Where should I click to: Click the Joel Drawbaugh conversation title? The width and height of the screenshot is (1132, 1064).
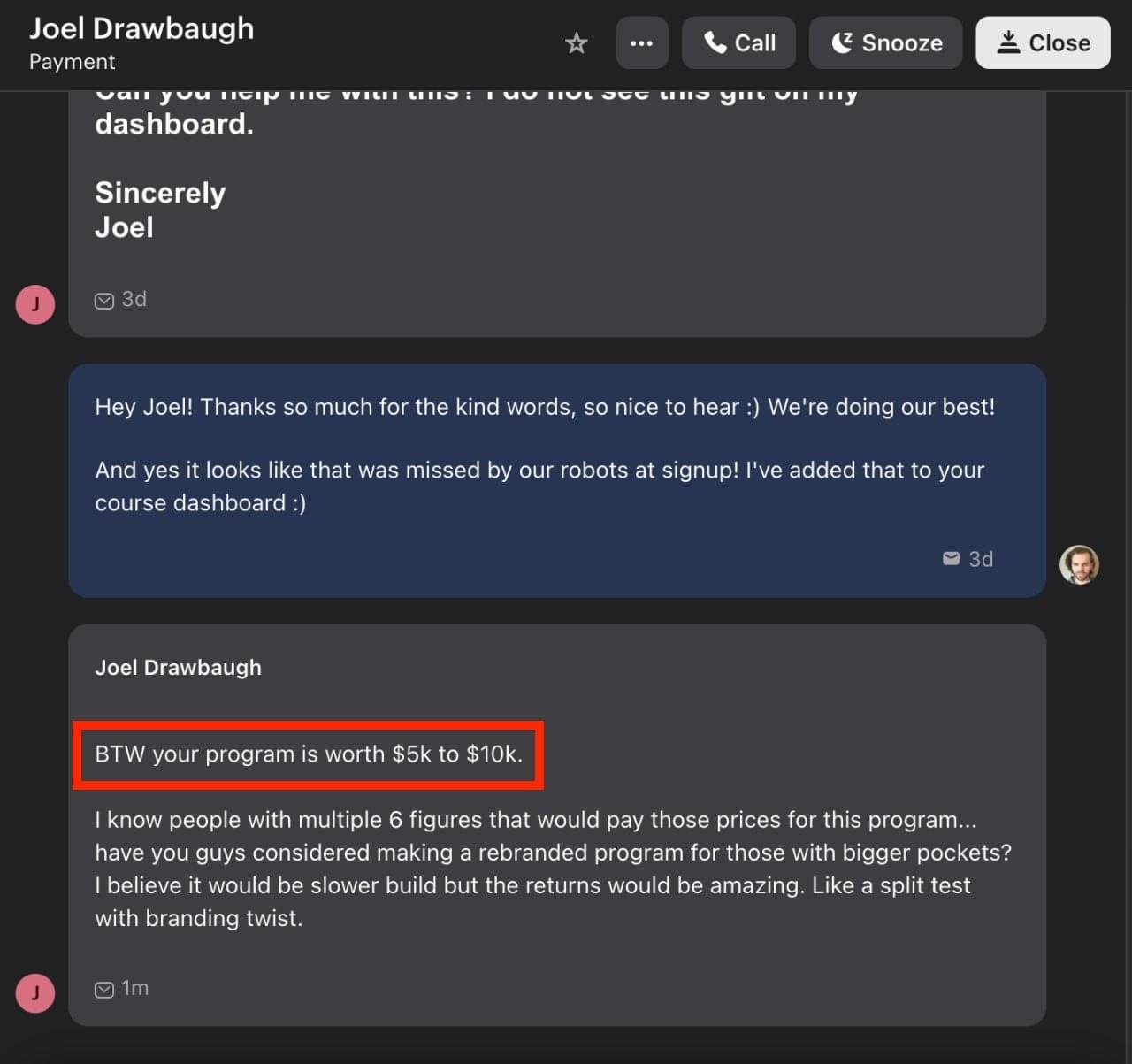[141, 28]
